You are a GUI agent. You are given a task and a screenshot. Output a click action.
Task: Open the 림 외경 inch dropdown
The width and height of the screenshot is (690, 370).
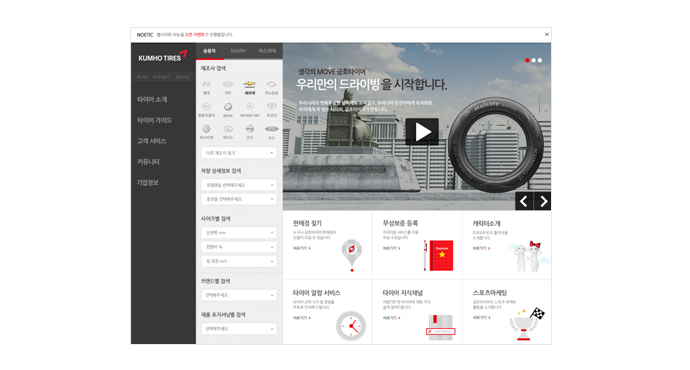pos(239,261)
